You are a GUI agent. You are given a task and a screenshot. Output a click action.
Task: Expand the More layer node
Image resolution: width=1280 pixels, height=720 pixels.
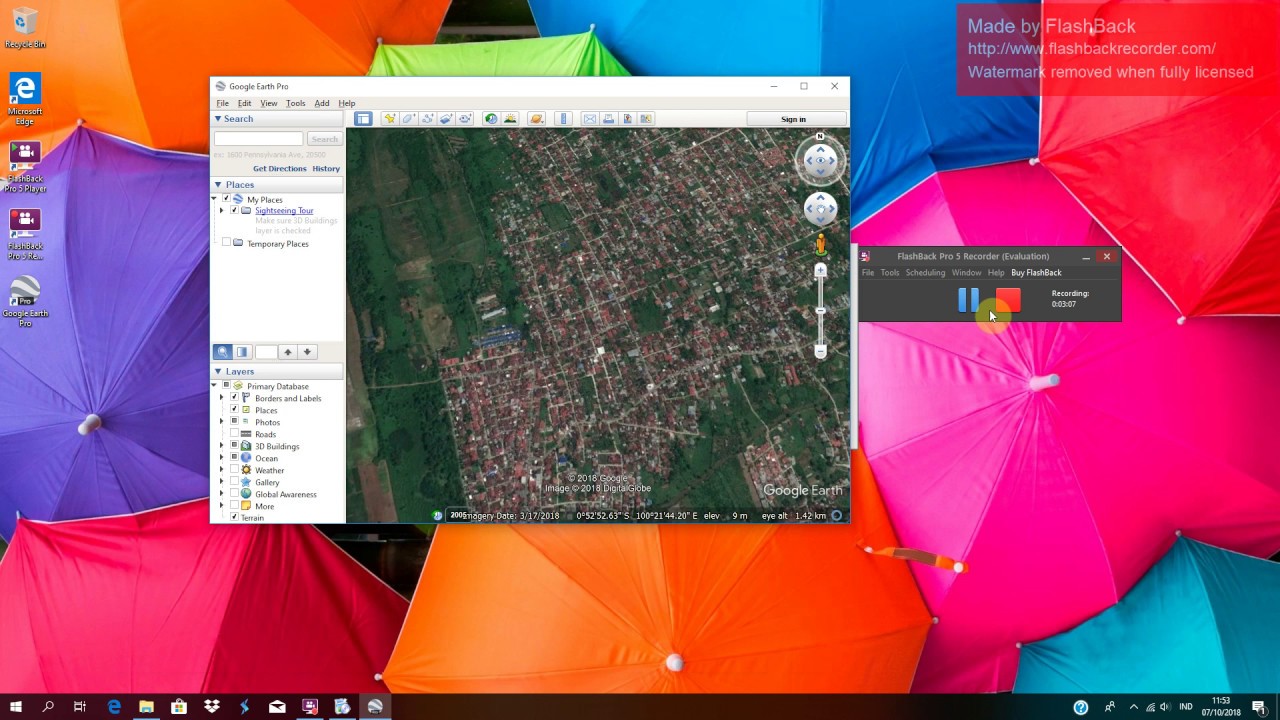tap(222, 506)
